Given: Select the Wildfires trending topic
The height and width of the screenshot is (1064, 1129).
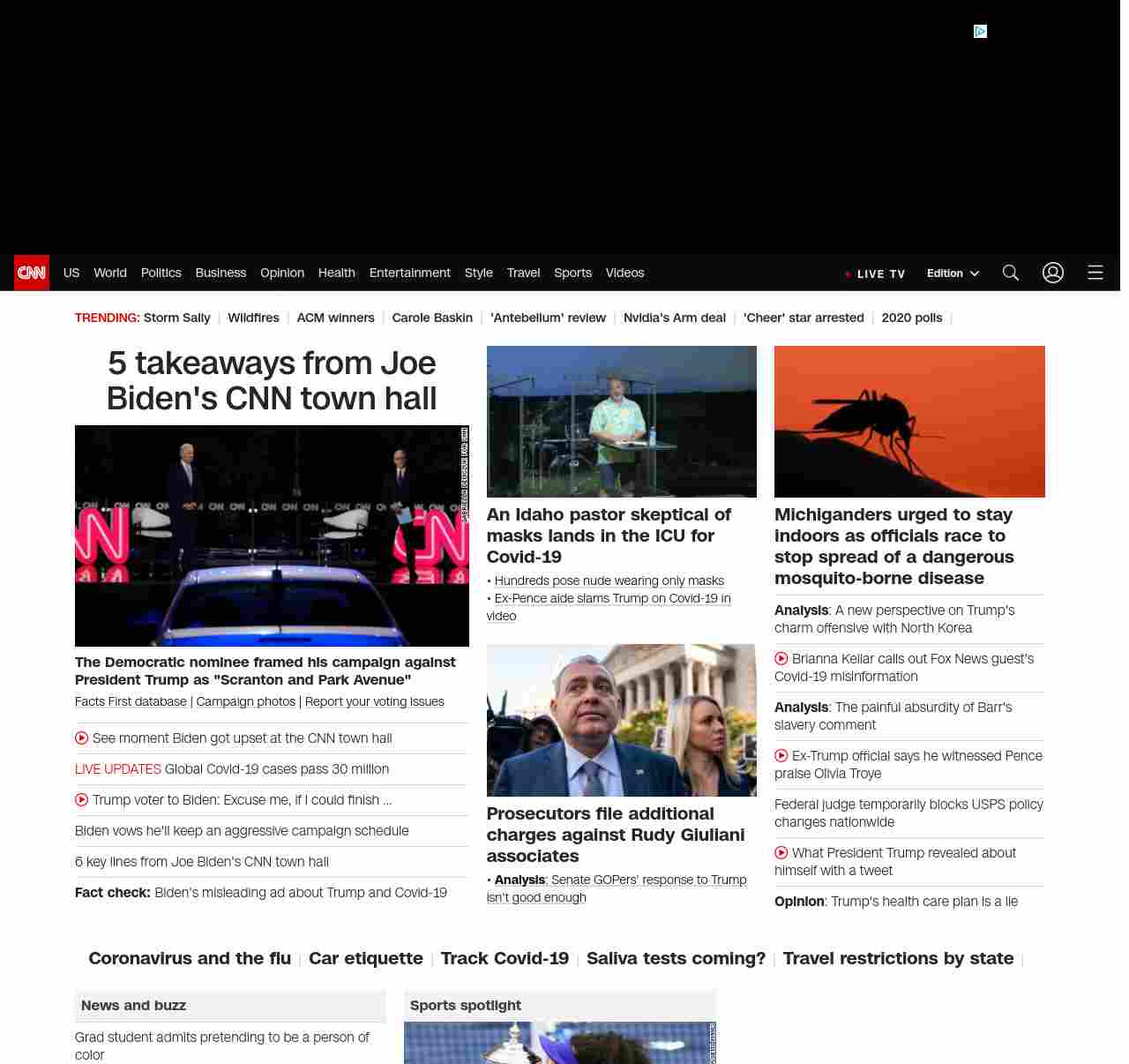Looking at the screenshot, I should tap(253, 318).
